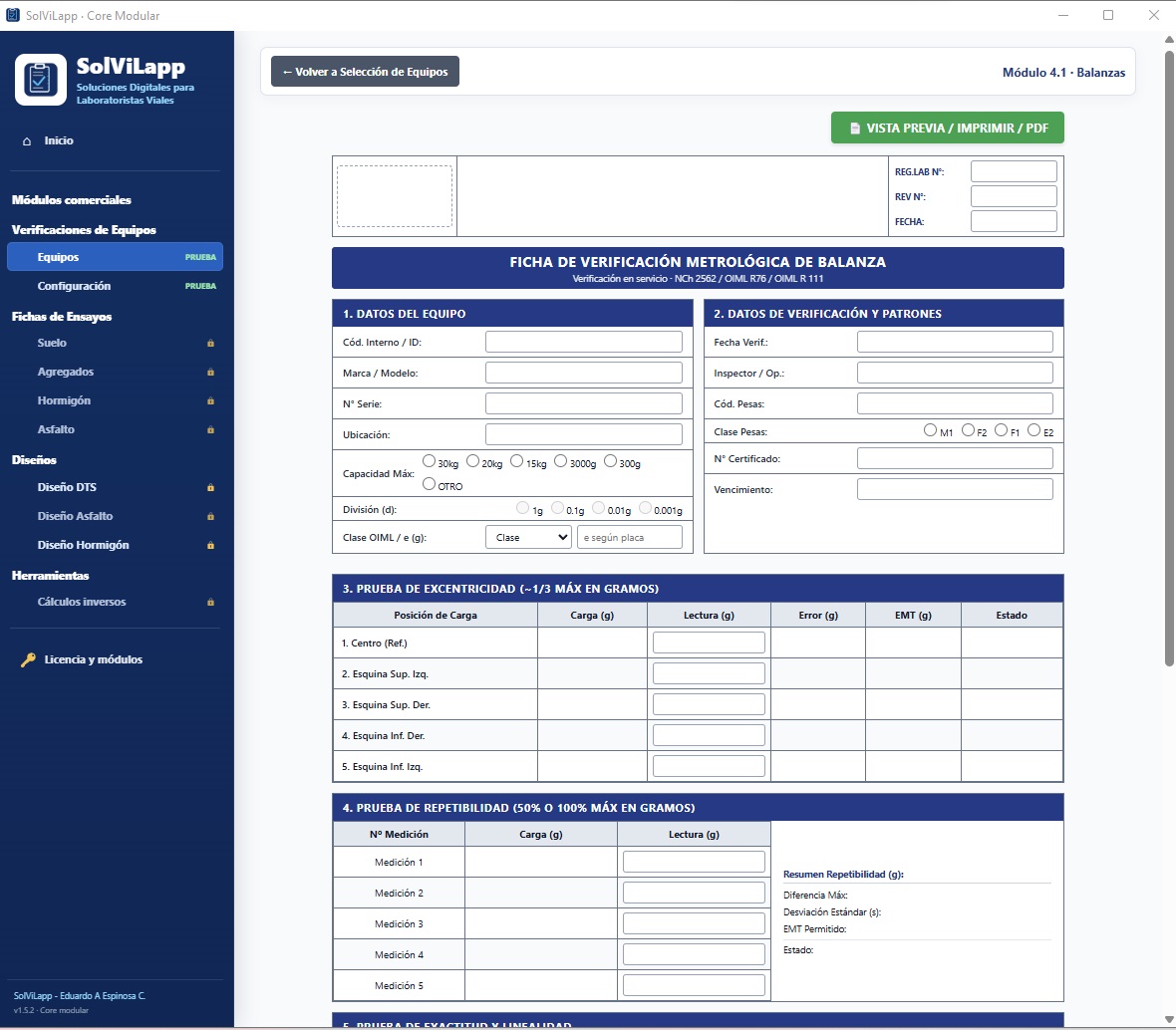
Task: Focus the REV N° field
Action: click(1014, 196)
